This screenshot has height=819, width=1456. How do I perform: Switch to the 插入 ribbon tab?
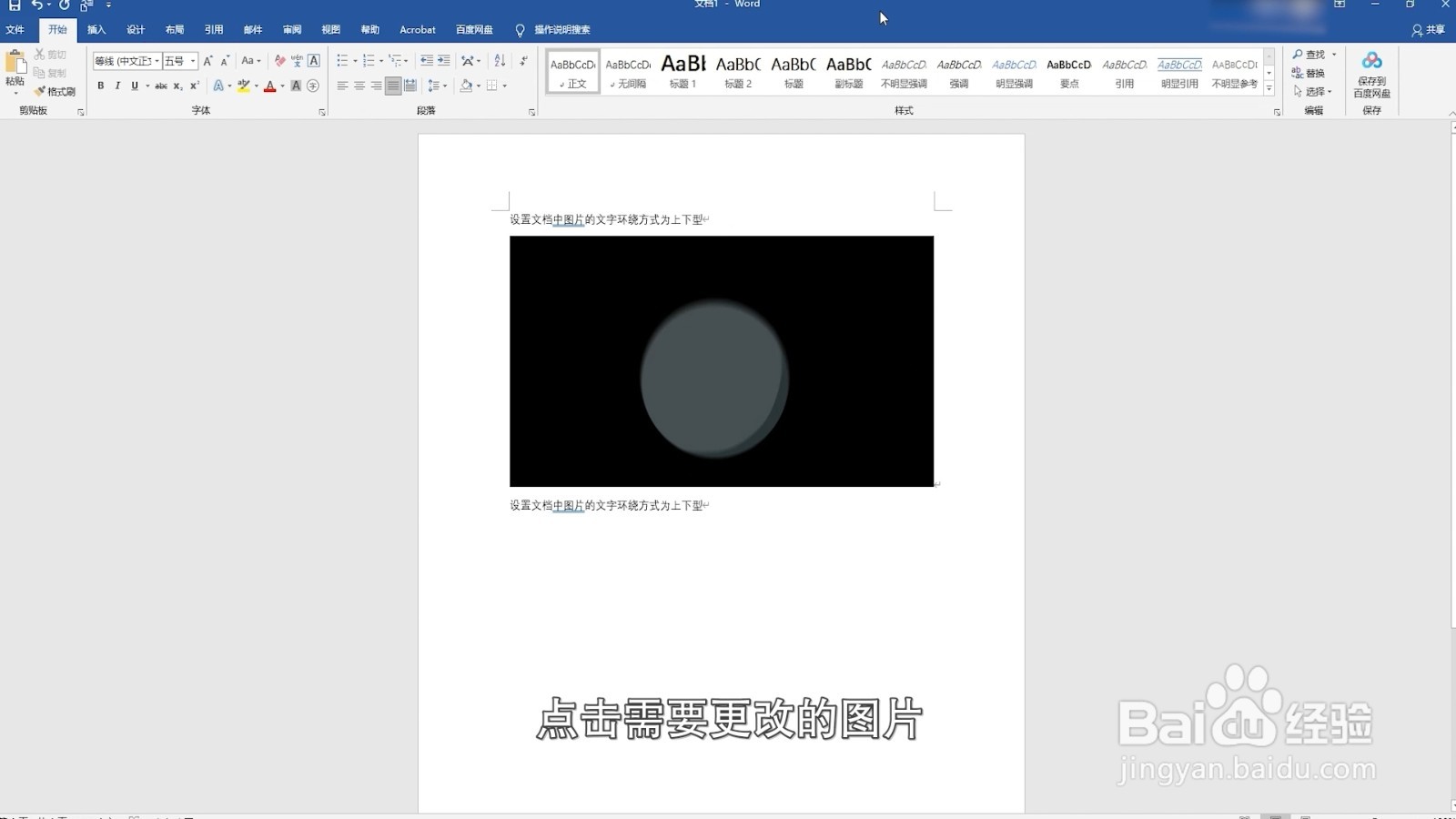tap(96, 29)
